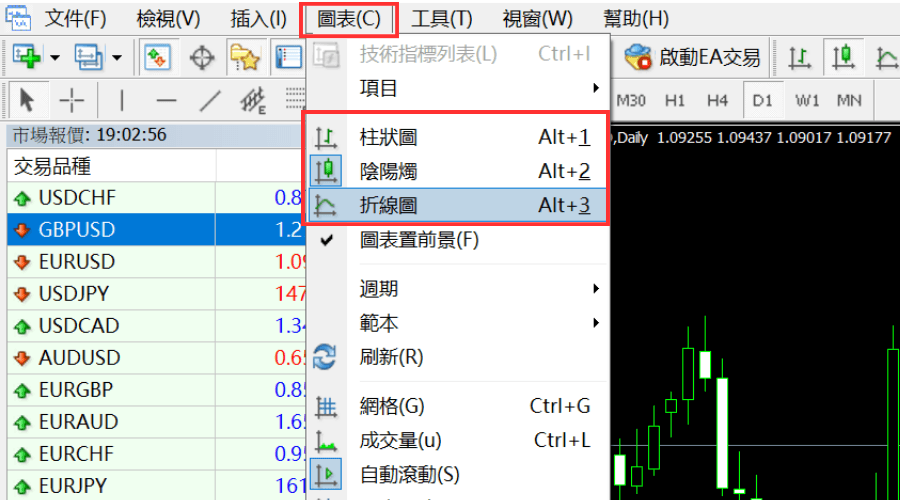The height and width of the screenshot is (500, 900).
Task: Select the Crosshair drawing tool
Action: tap(72, 100)
